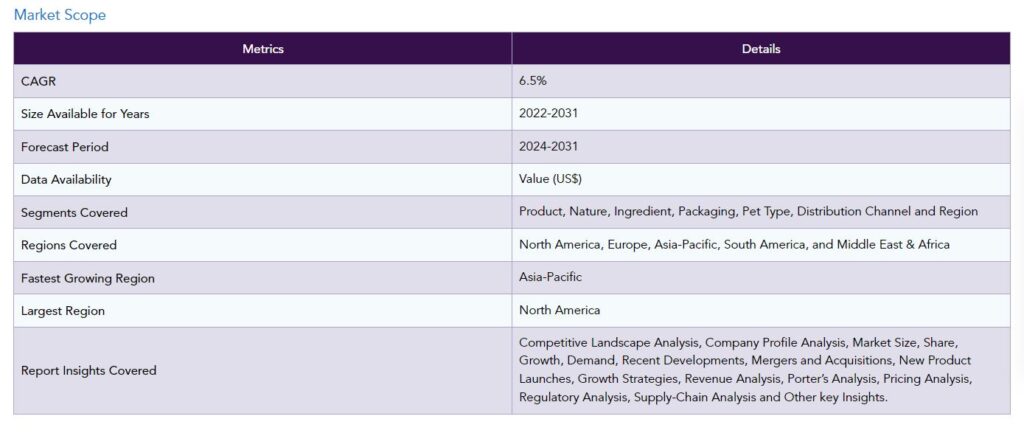Select the CAGR row label

click(38, 82)
